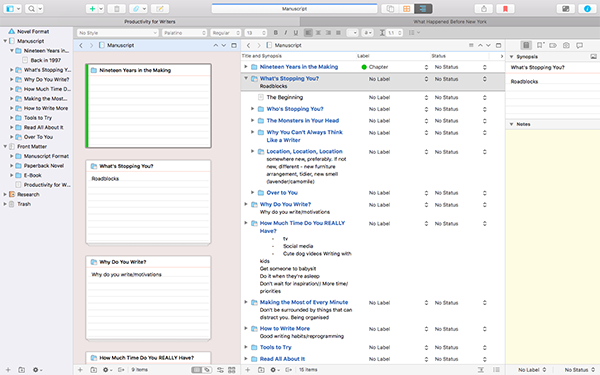This screenshot has height=375, width=600.
Task: Toggle the left editor split button
Action: (234, 45)
